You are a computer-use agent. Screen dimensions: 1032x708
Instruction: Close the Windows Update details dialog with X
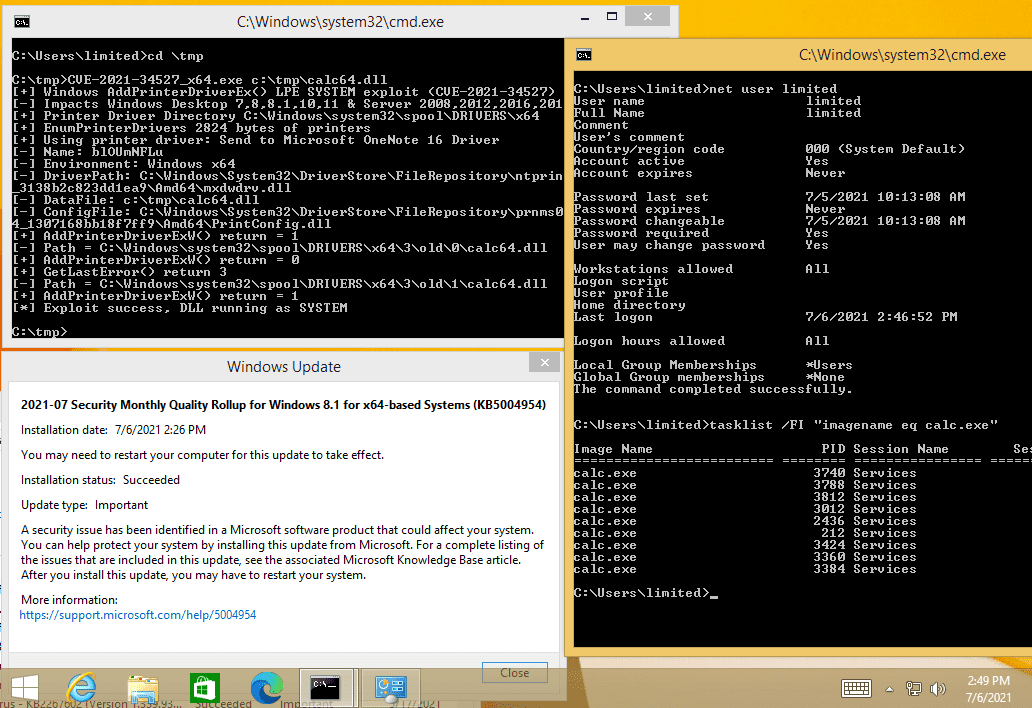(x=544, y=362)
